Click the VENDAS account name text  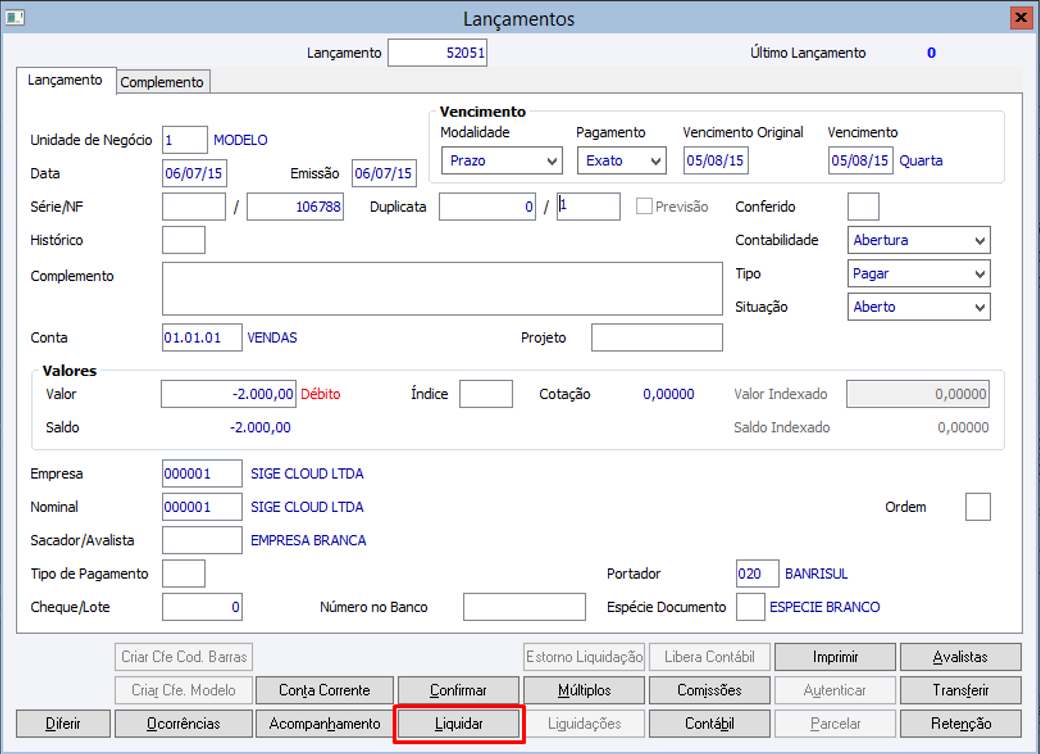click(x=272, y=338)
